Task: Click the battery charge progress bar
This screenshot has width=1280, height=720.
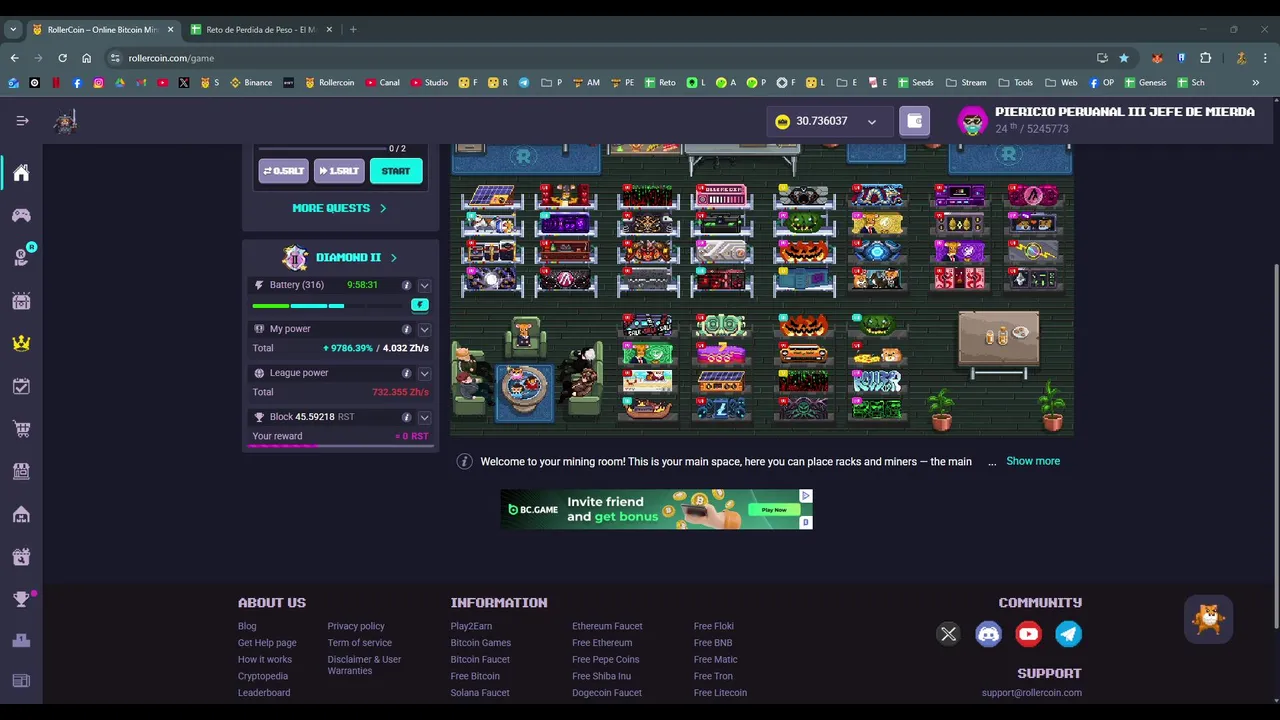Action: coord(329,306)
